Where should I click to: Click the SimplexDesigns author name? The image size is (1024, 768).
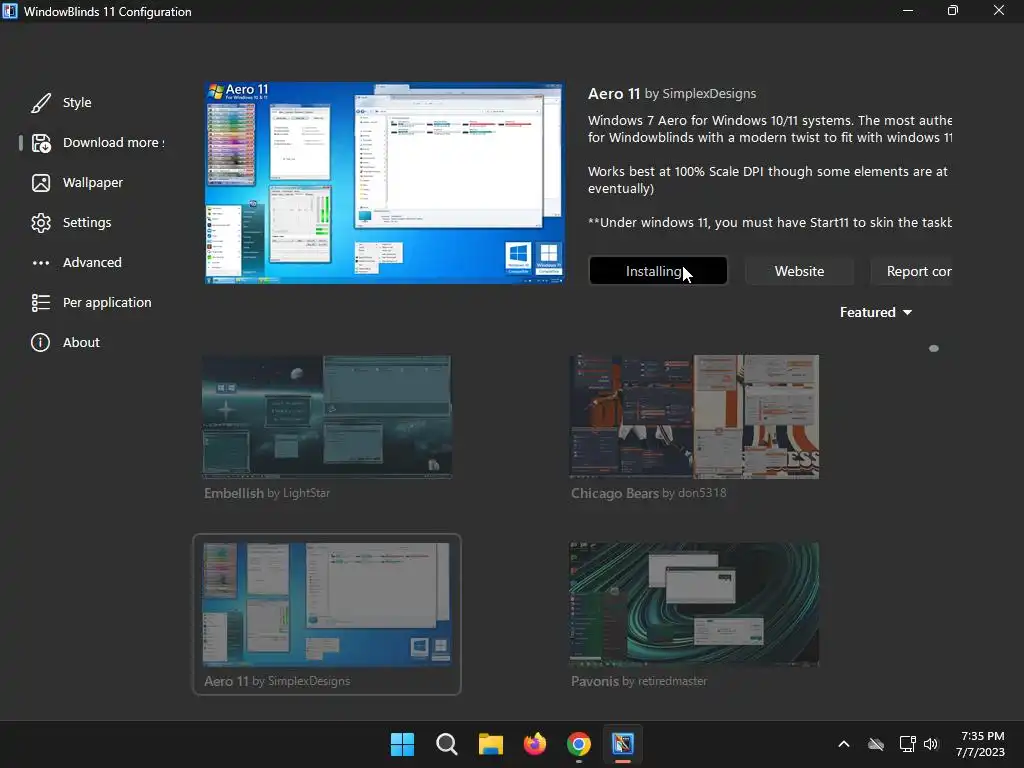709,93
